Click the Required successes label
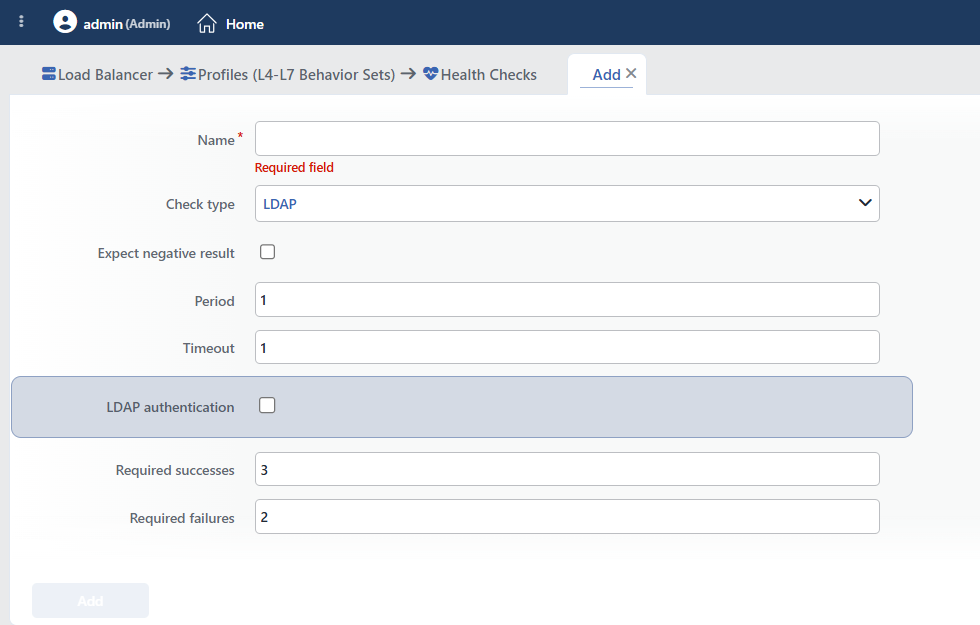Screen dimensions: 980x625 pyautogui.click(x=175, y=470)
